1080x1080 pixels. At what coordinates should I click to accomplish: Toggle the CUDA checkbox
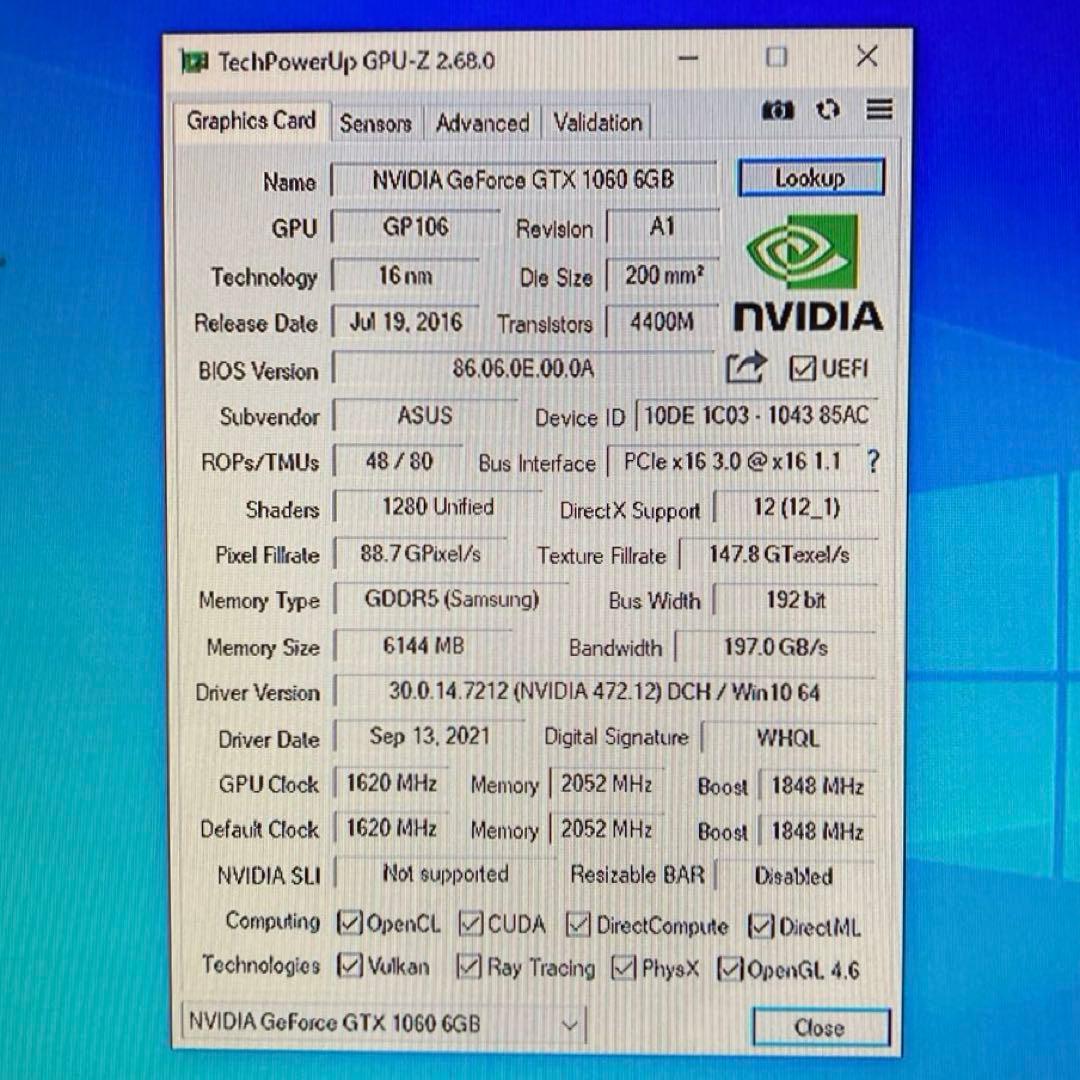click(x=471, y=924)
